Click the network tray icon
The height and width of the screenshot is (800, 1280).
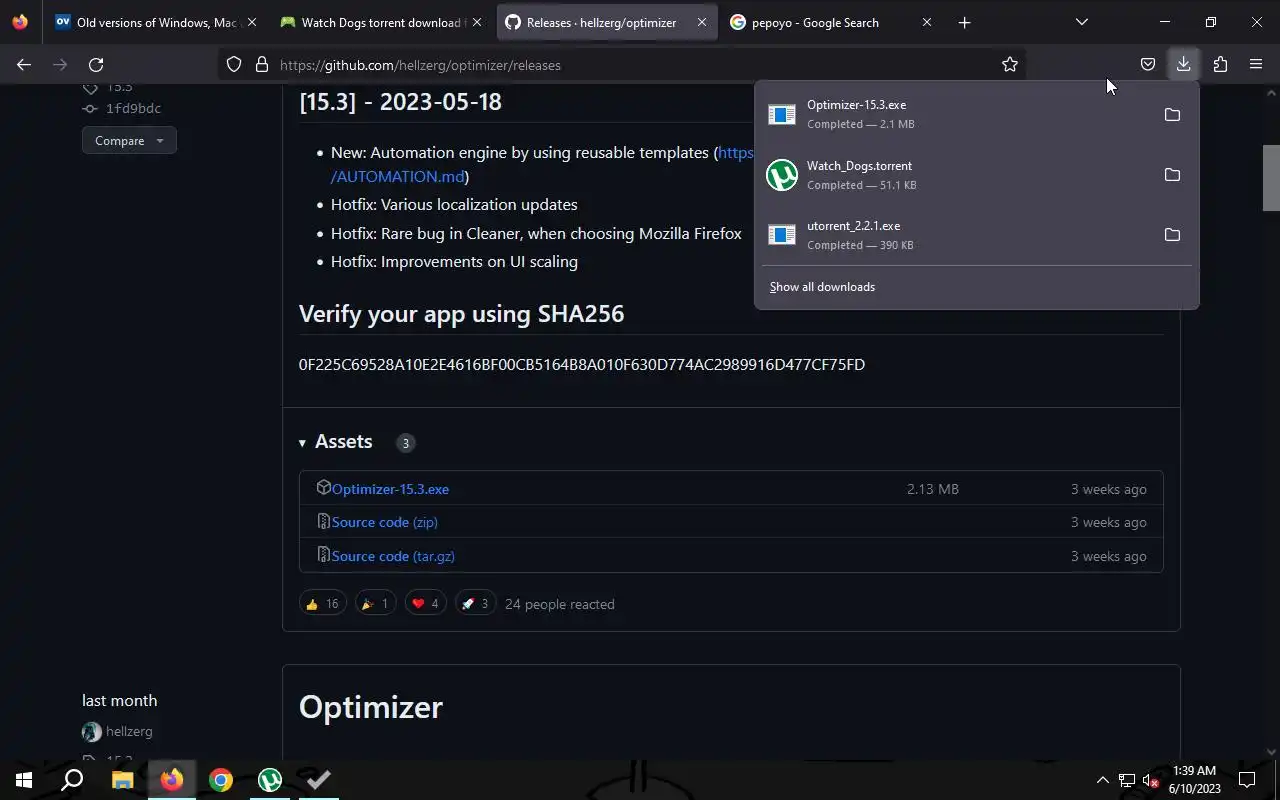[x=1127, y=780]
